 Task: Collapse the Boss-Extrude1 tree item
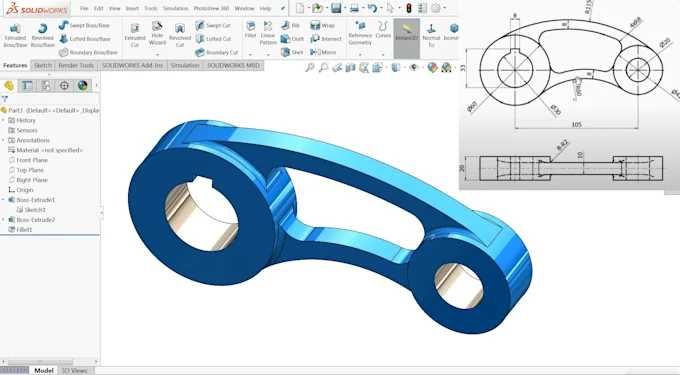click(x=3, y=200)
